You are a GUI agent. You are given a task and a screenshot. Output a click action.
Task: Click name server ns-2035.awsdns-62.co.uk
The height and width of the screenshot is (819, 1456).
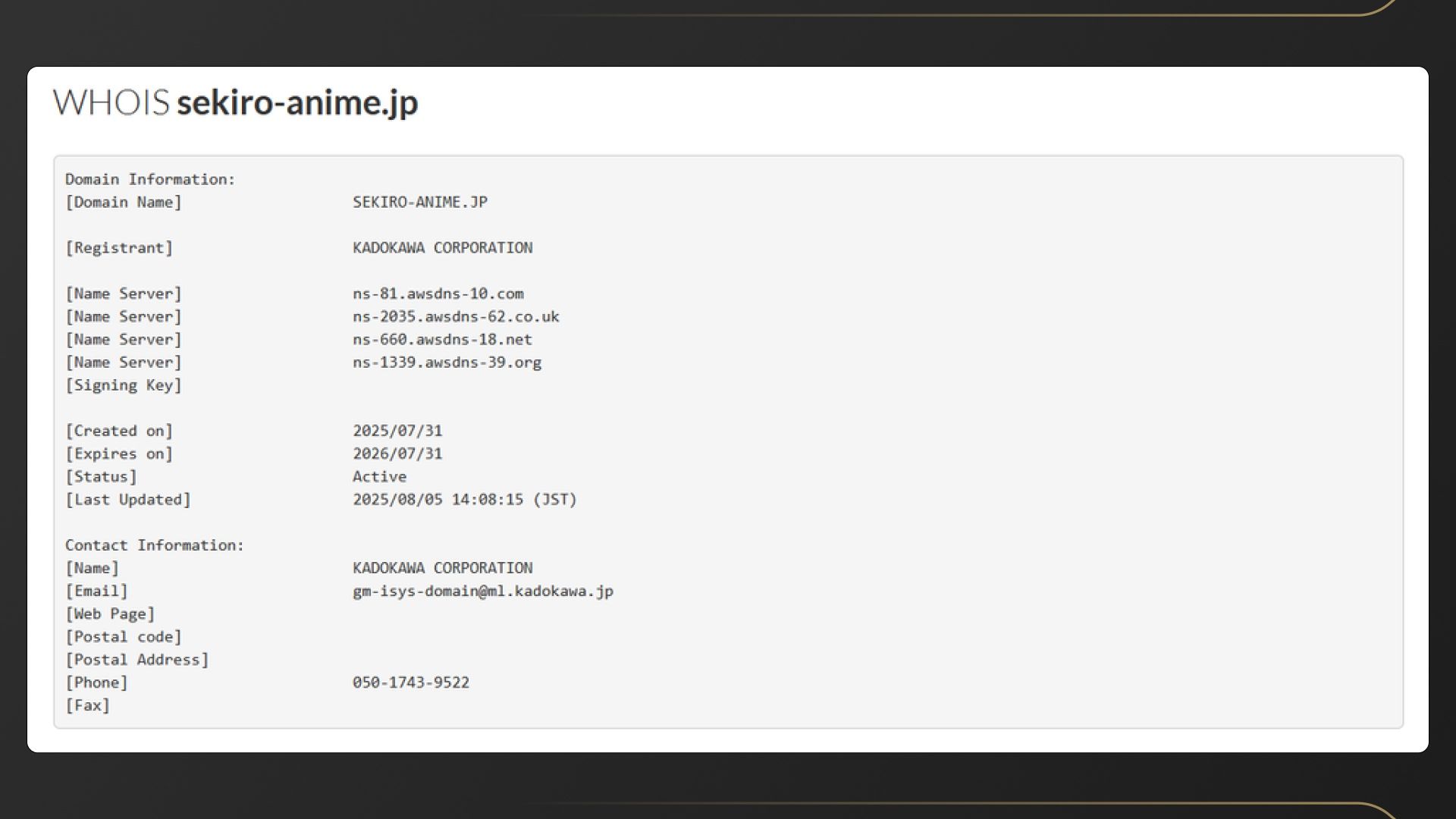455,316
